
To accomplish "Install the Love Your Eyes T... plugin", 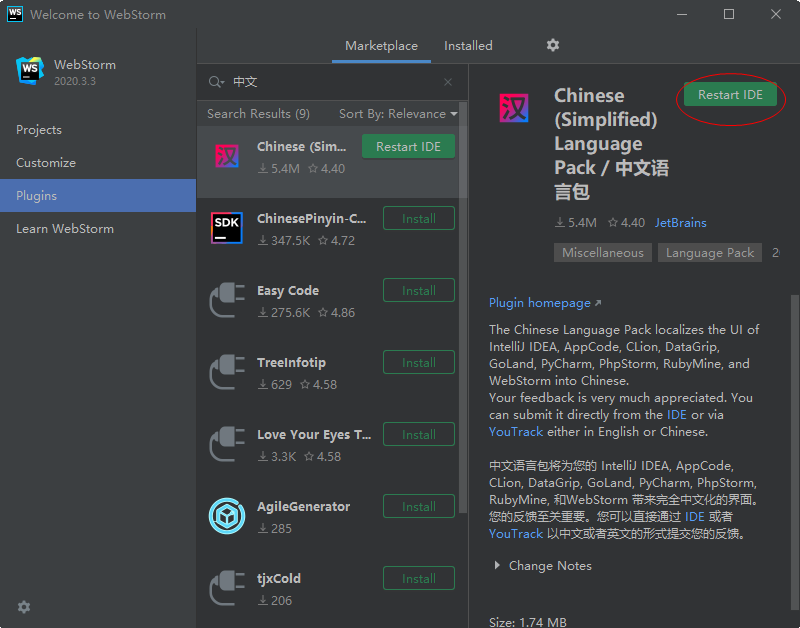I will point(419,434).
